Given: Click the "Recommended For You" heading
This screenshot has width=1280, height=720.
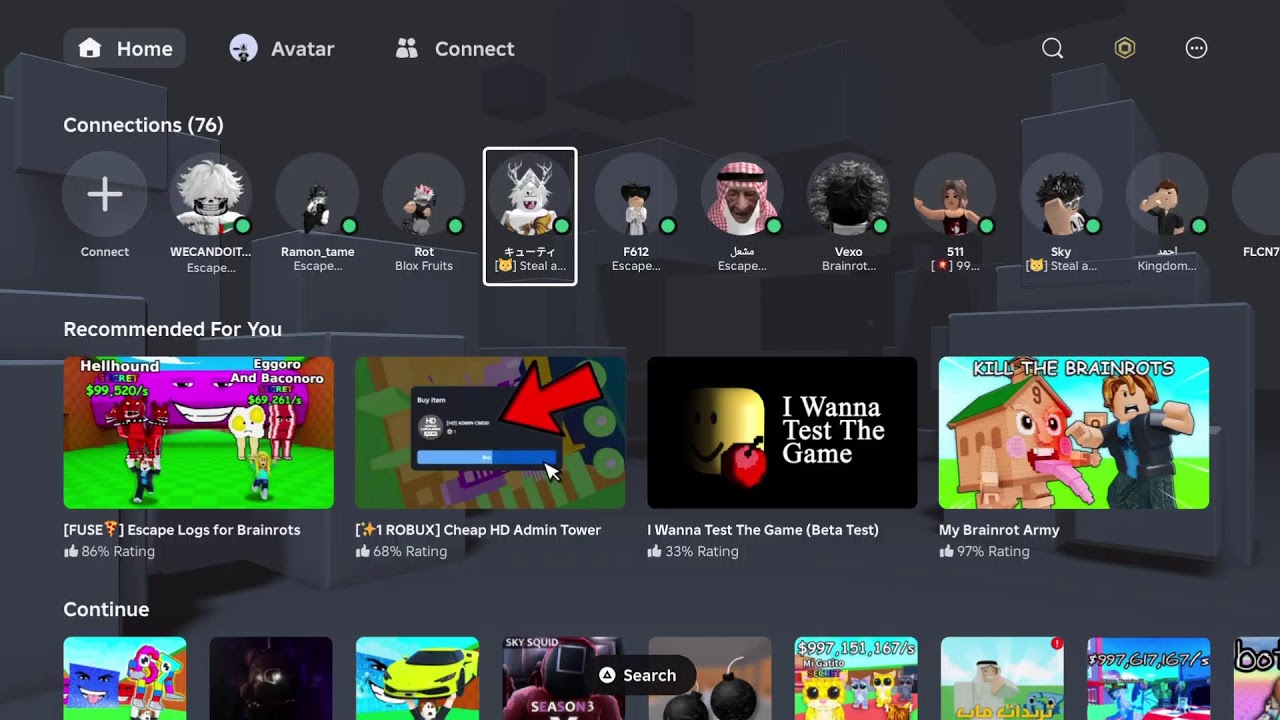Looking at the screenshot, I should [172, 329].
